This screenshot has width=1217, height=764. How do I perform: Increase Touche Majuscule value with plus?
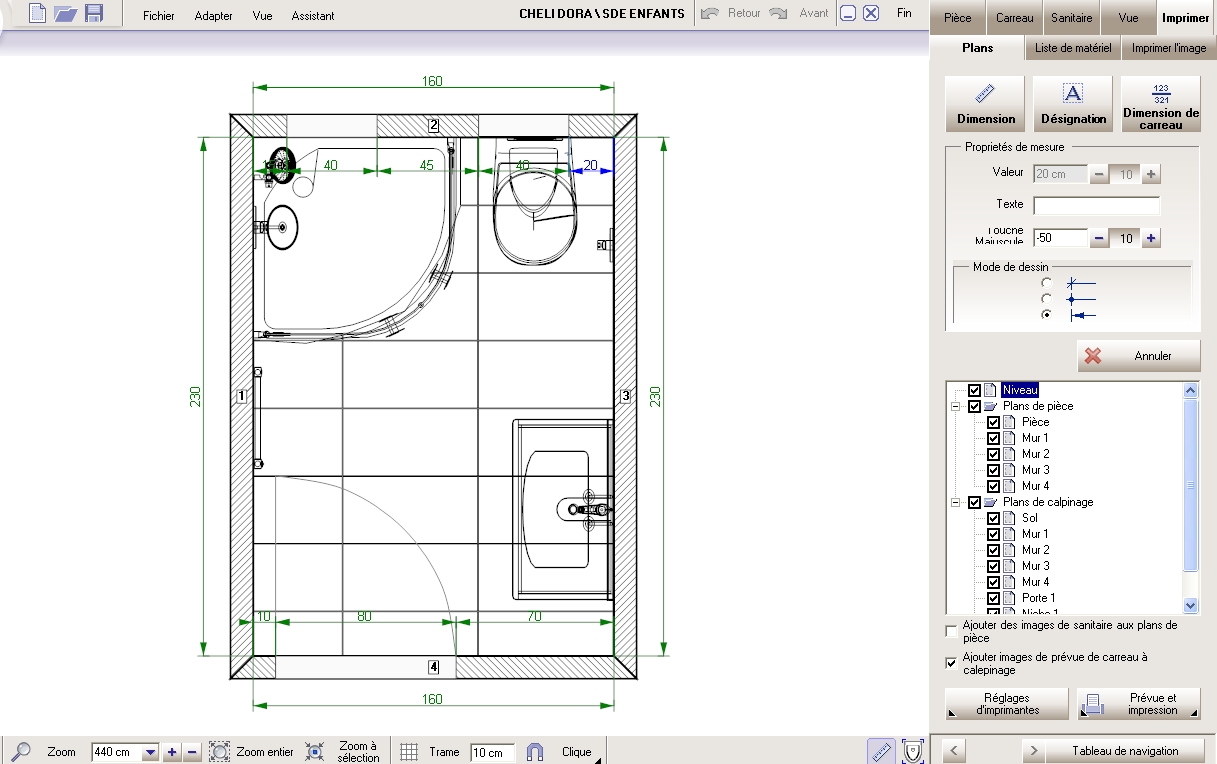pos(1151,238)
